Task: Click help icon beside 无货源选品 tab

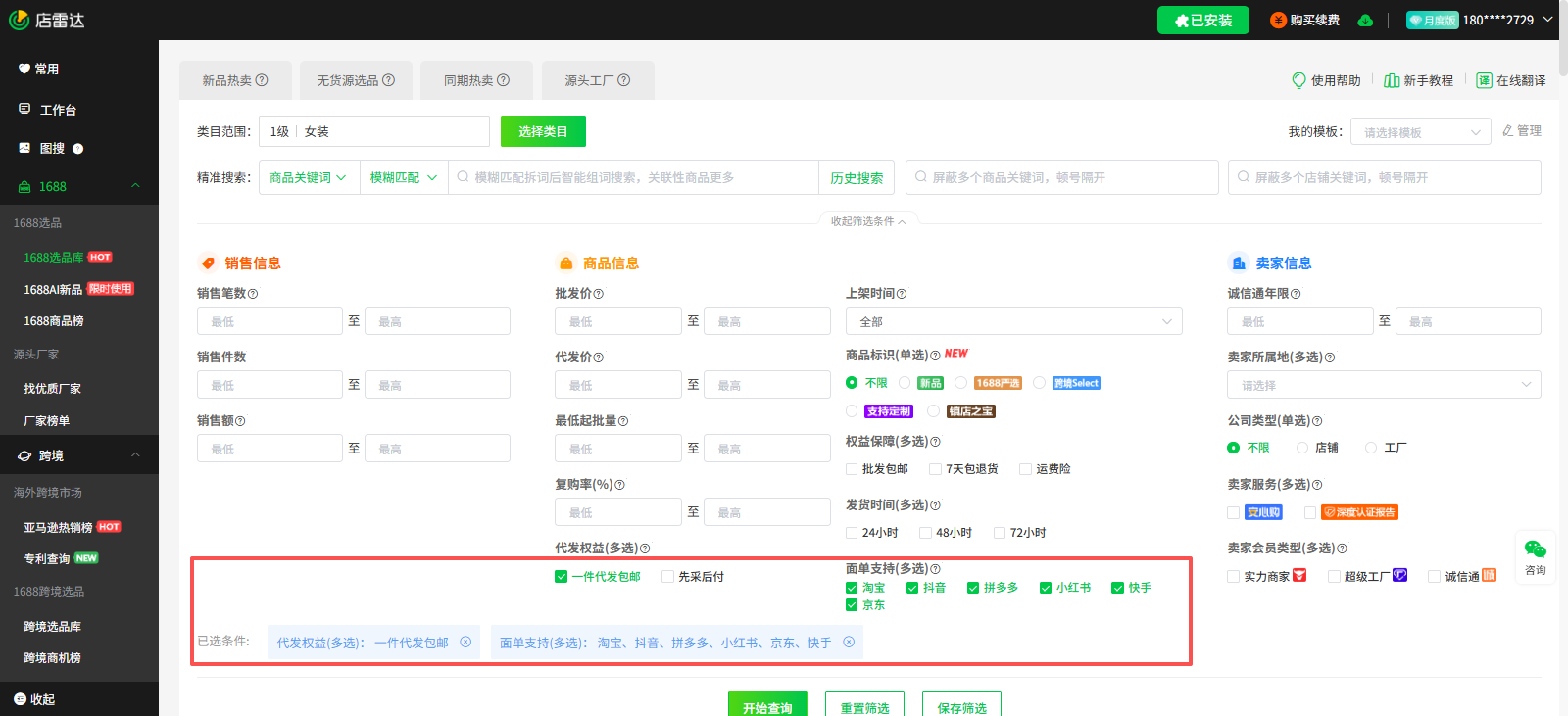Action: (388, 80)
